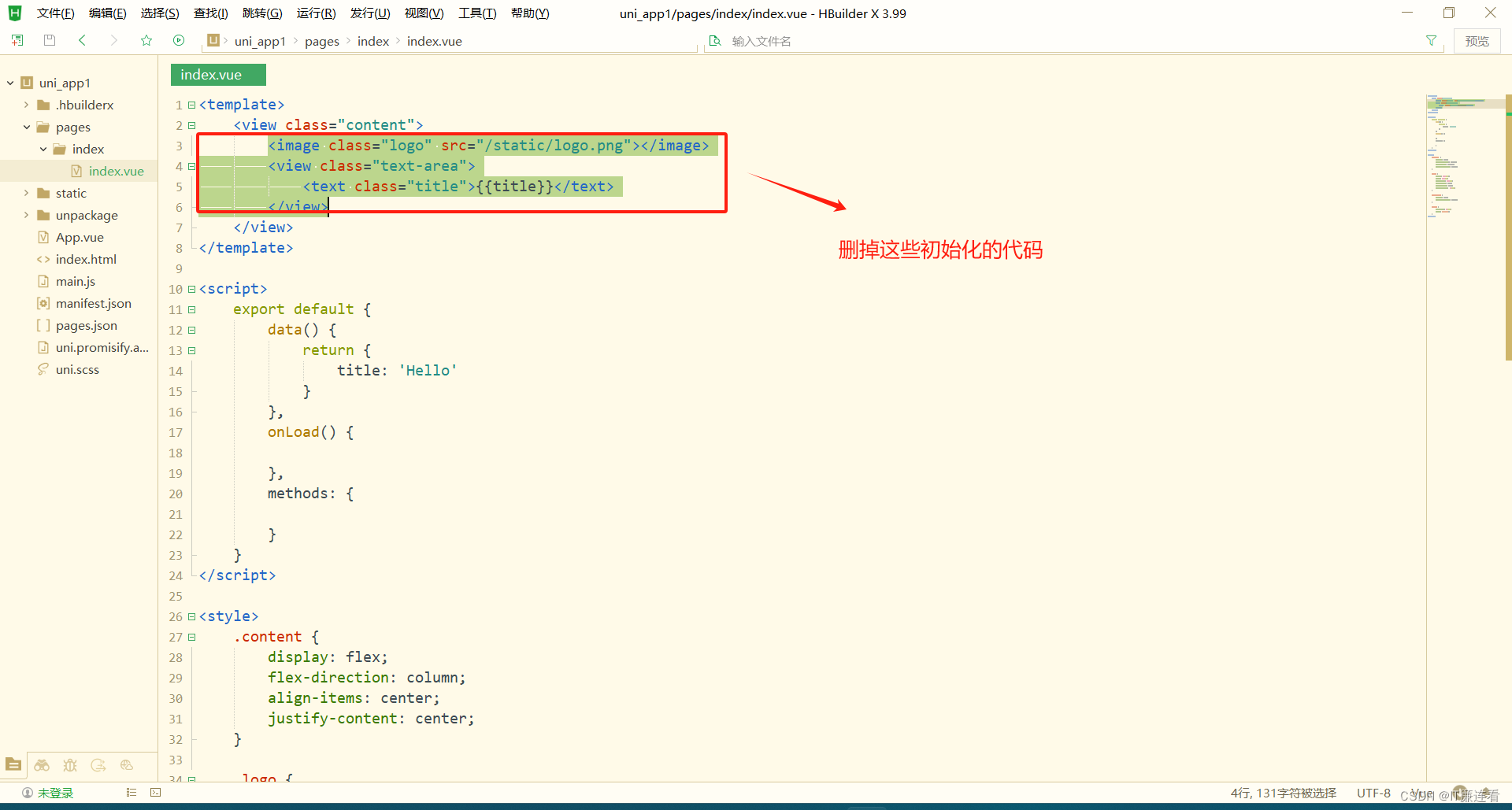Image resolution: width=1512 pixels, height=810 pixels.
Task: Expand the unpackage folder
Action: coord(27,215)
